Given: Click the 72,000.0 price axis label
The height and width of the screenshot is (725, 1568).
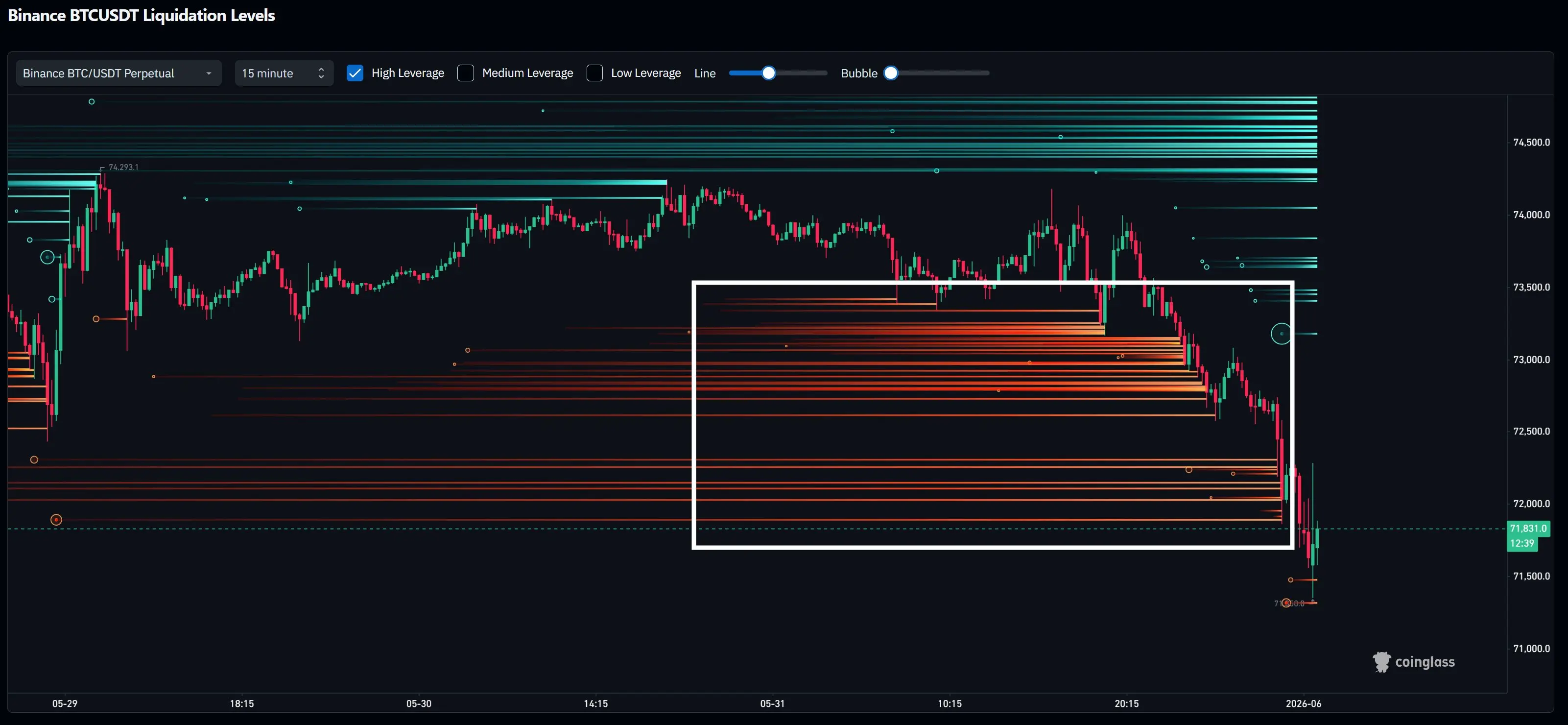Looking at the screenshot, I should click(1531, 504).
